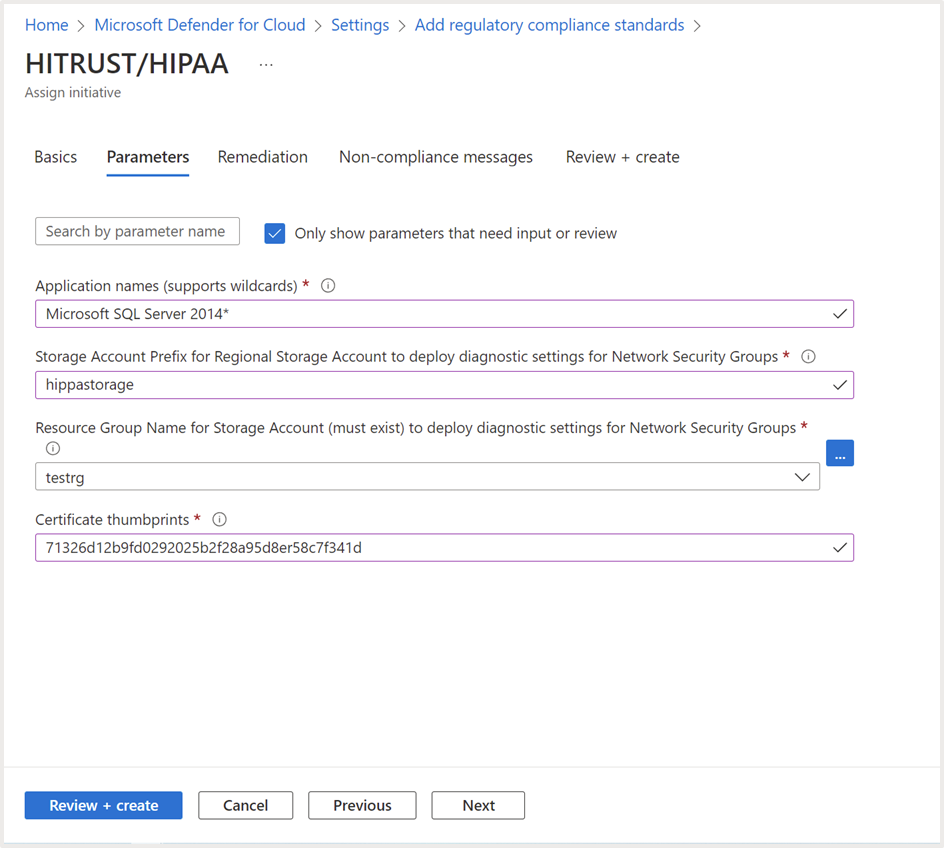The width and height of the screenshot is (944, 848).
Task: Click info icon beside Certificate thumbprints label
Action: coord(220,519)
